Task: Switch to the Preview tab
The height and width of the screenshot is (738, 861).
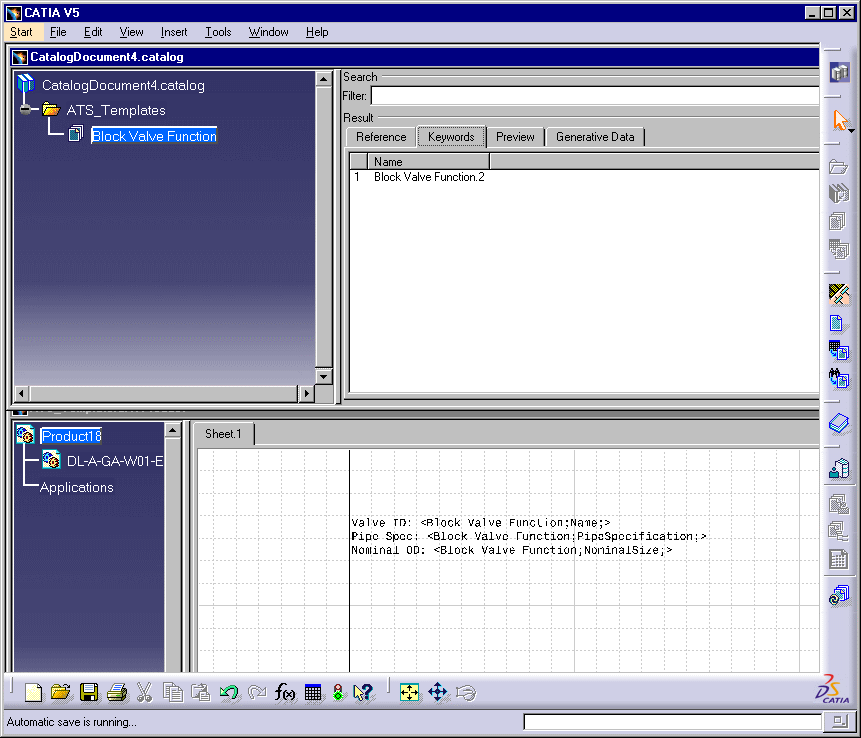Action: point(515,137)
